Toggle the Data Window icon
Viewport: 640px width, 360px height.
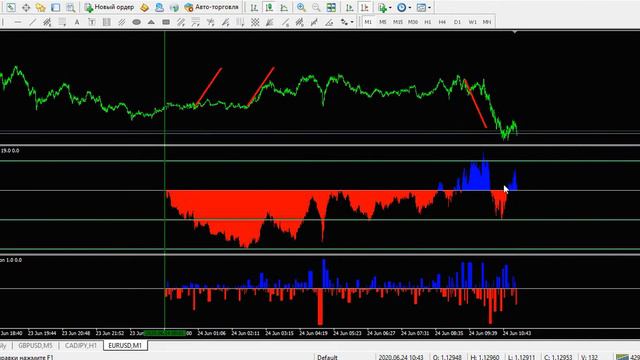pos(56,7)
